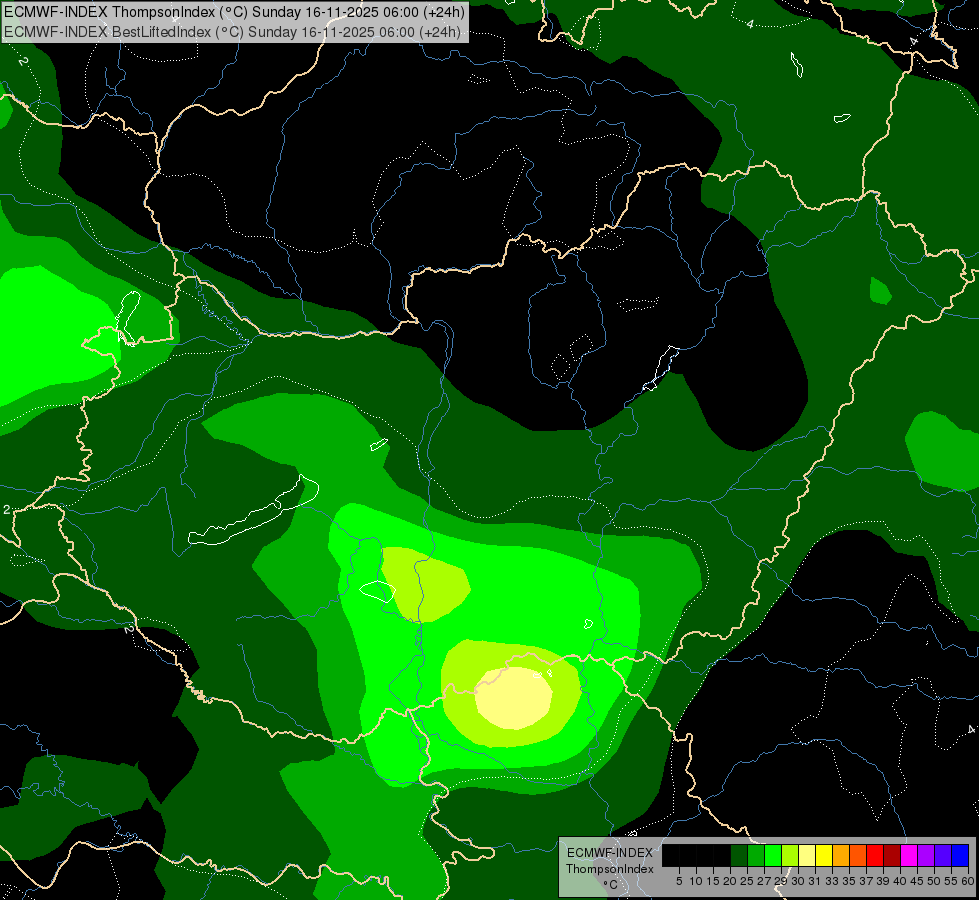Select the bright red 37–39 legend swatch
Image resolution: width=979 pixels, height=900 pixels.
point(875,855)
